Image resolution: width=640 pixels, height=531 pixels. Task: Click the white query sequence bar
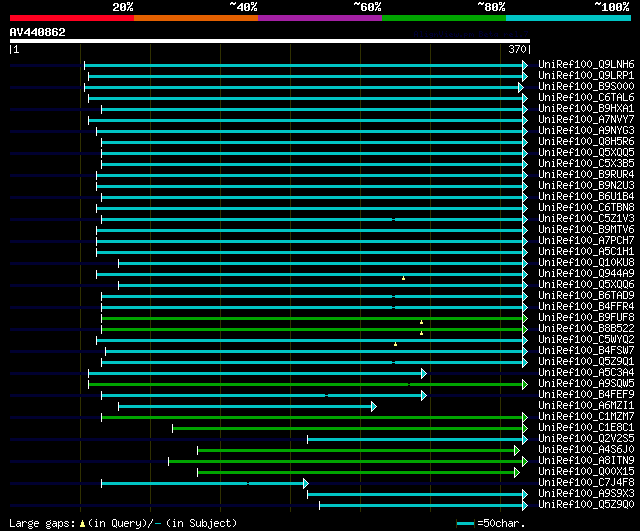pyautogui.click(x=270, y=41)
